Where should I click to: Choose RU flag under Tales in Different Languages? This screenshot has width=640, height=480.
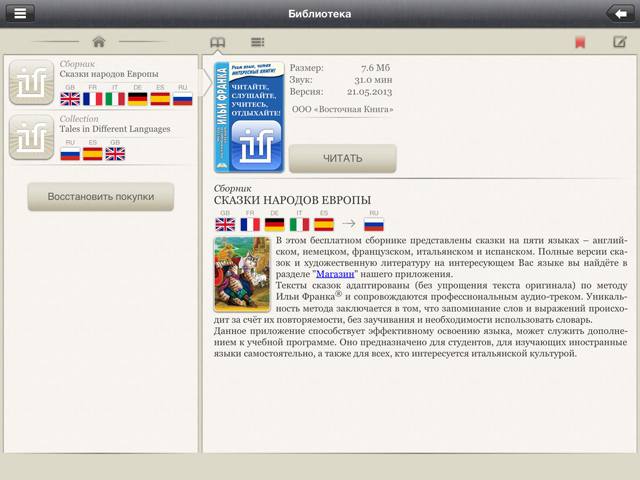coord(70,154)
